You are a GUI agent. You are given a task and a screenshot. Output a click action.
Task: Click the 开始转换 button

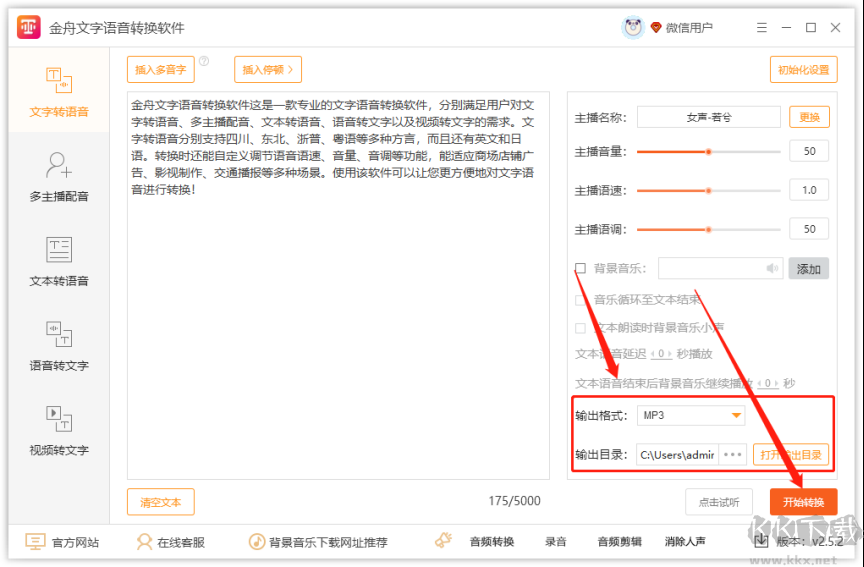[x=803, y=502]
